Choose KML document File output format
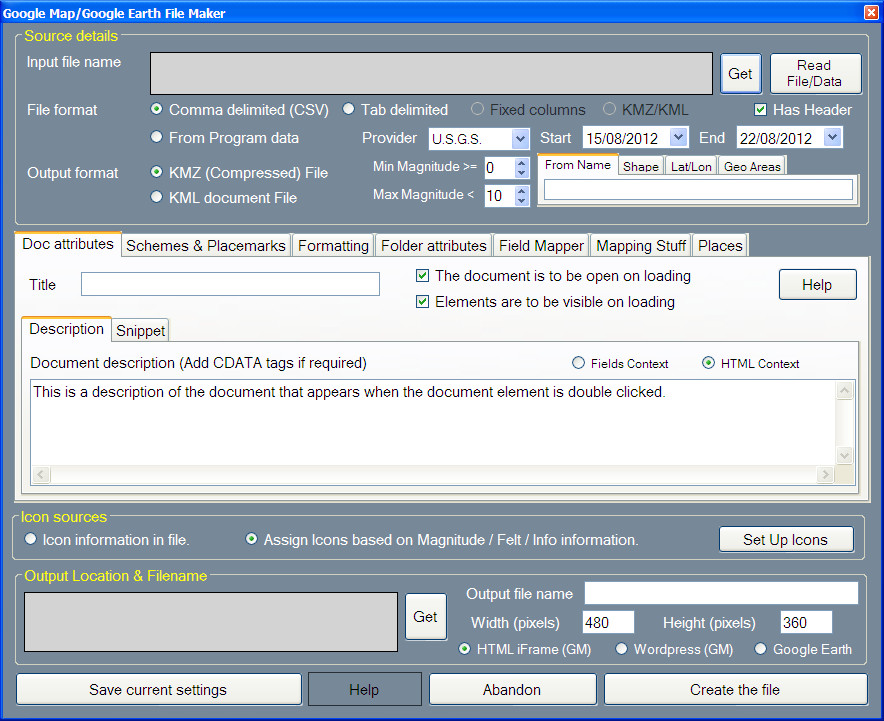The image size is (884, 721). coord(157,198)
